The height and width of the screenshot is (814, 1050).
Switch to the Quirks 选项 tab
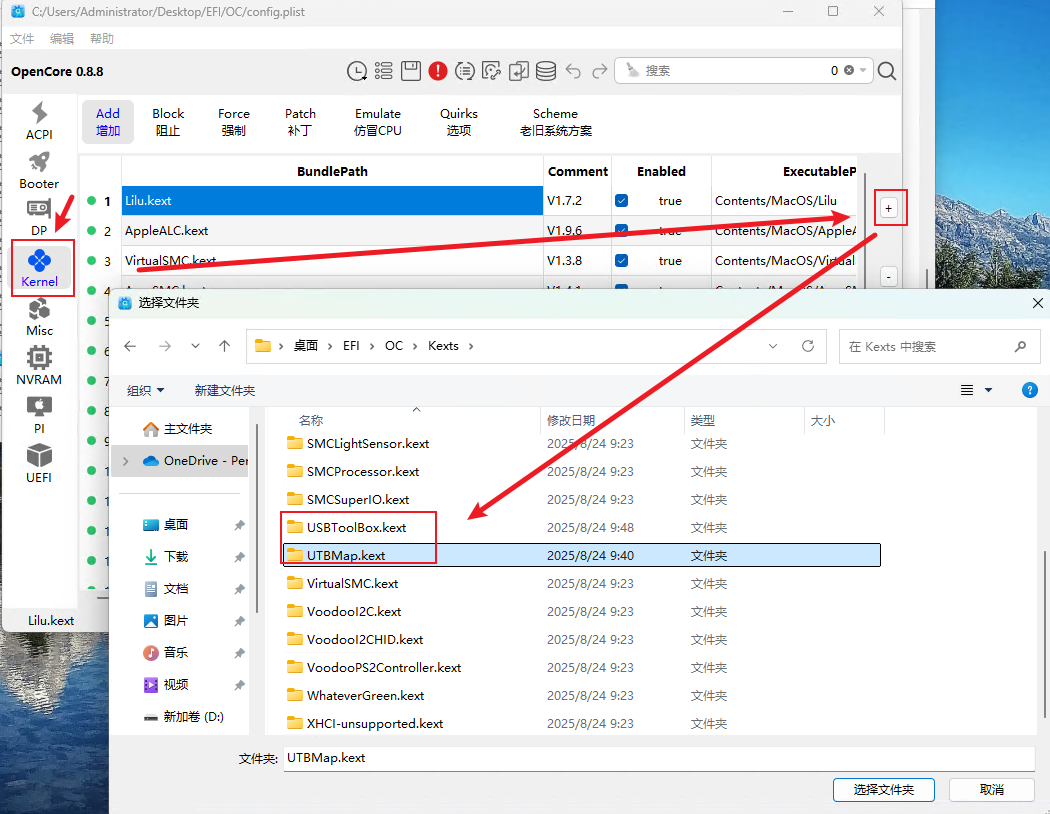[459, 121]
